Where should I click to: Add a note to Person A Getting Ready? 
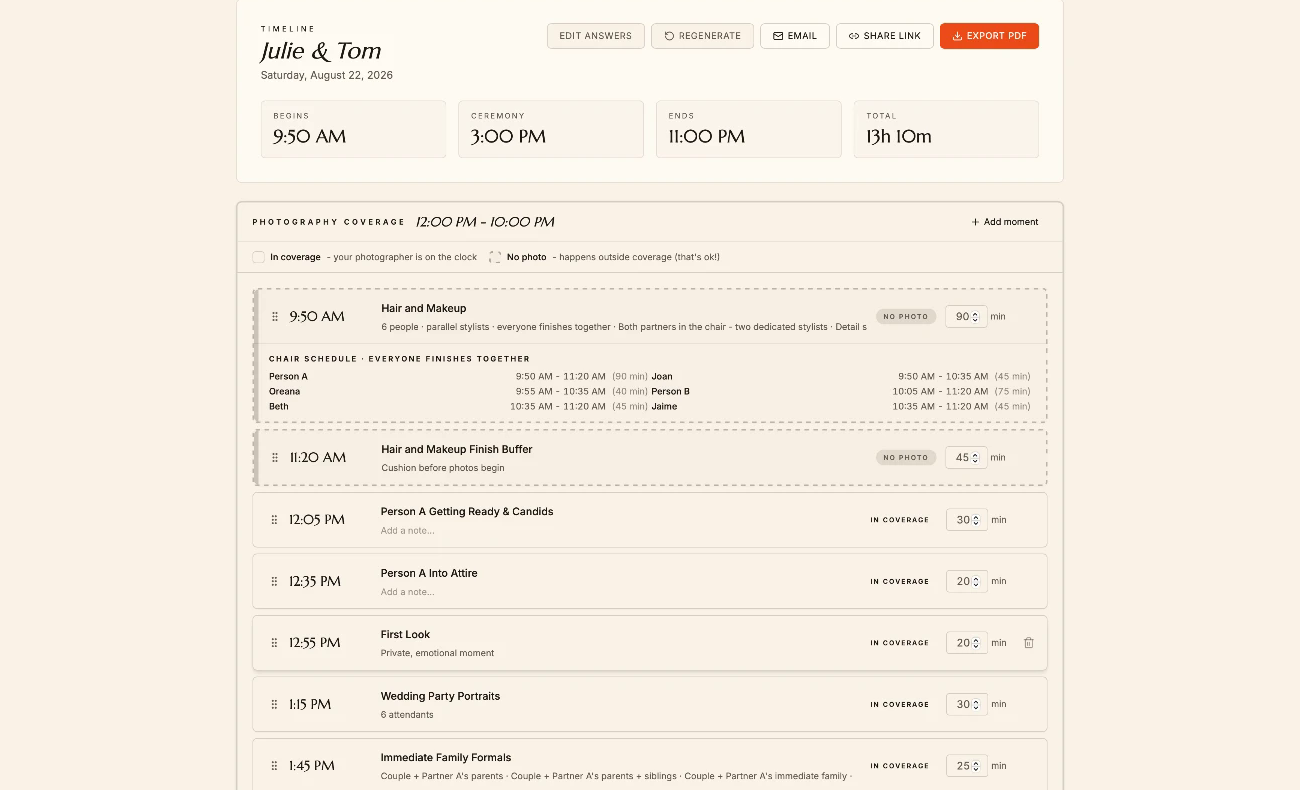[408, 531]
